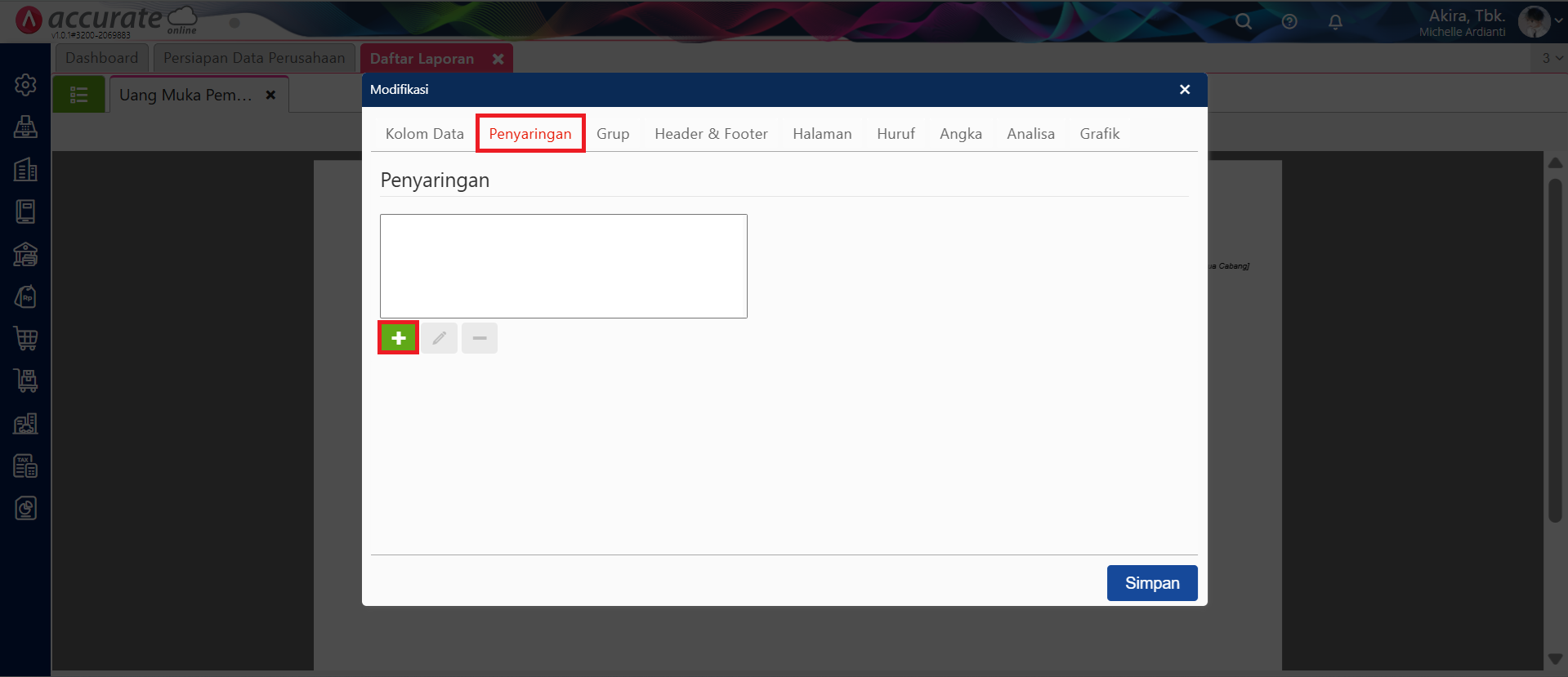Click the Simpan button

coord(1151,583)
